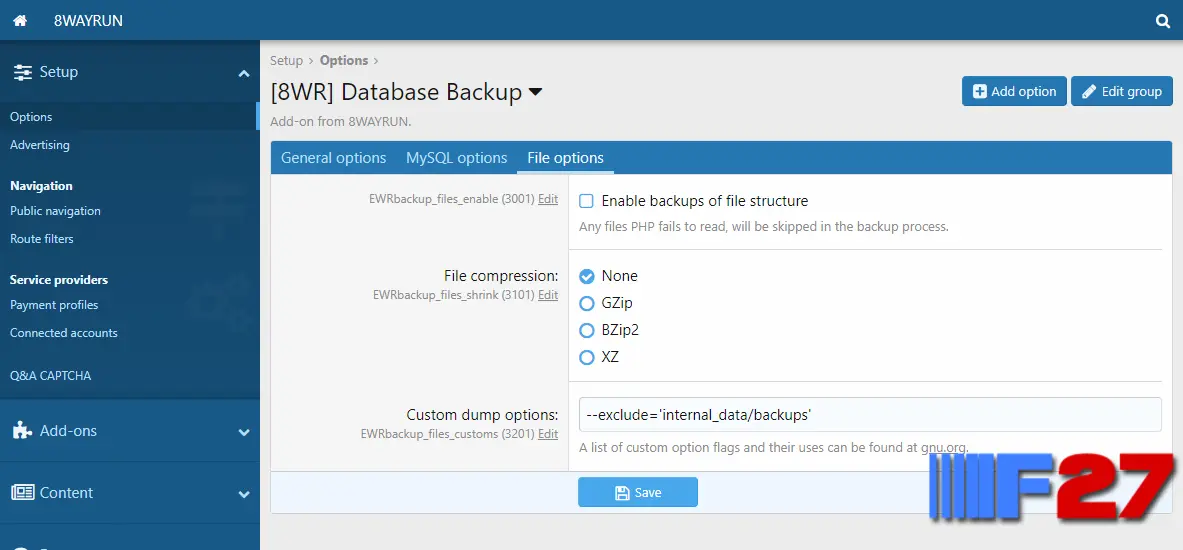Click the floppy disk Save icon

click(622, 493)
